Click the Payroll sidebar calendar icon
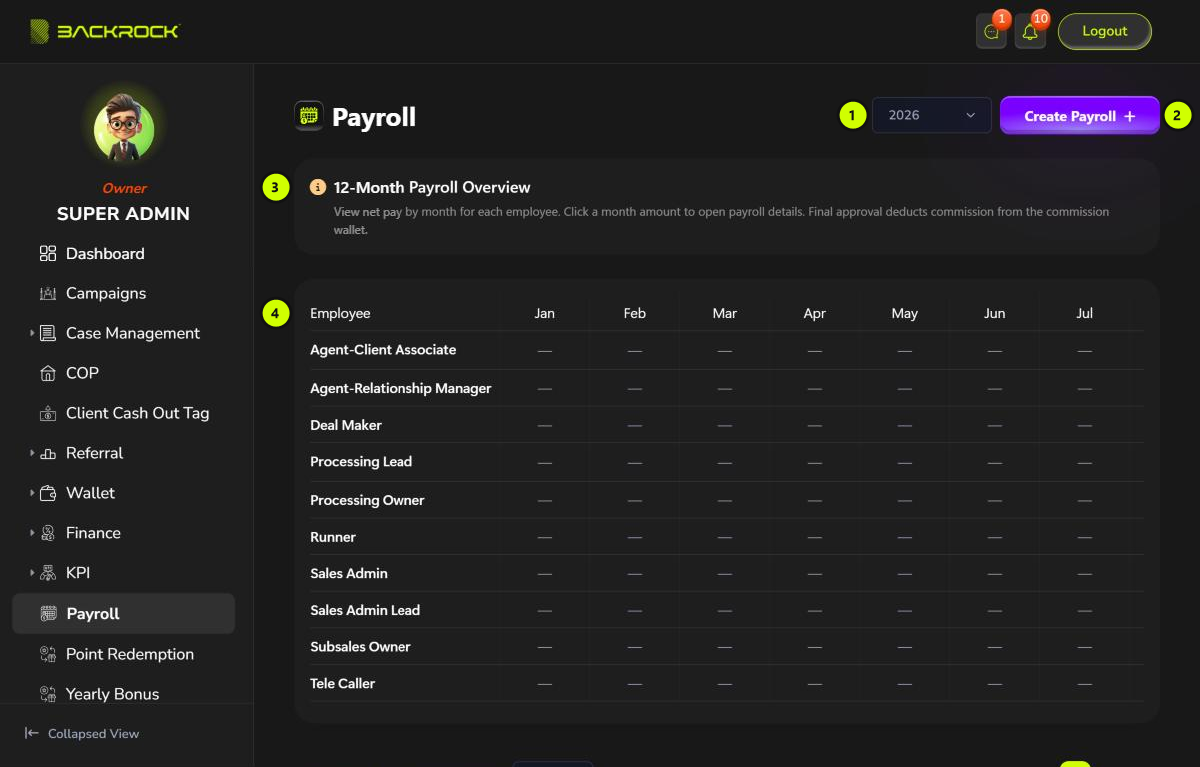Screen dimensions: 1200x767 coord(48,614)
